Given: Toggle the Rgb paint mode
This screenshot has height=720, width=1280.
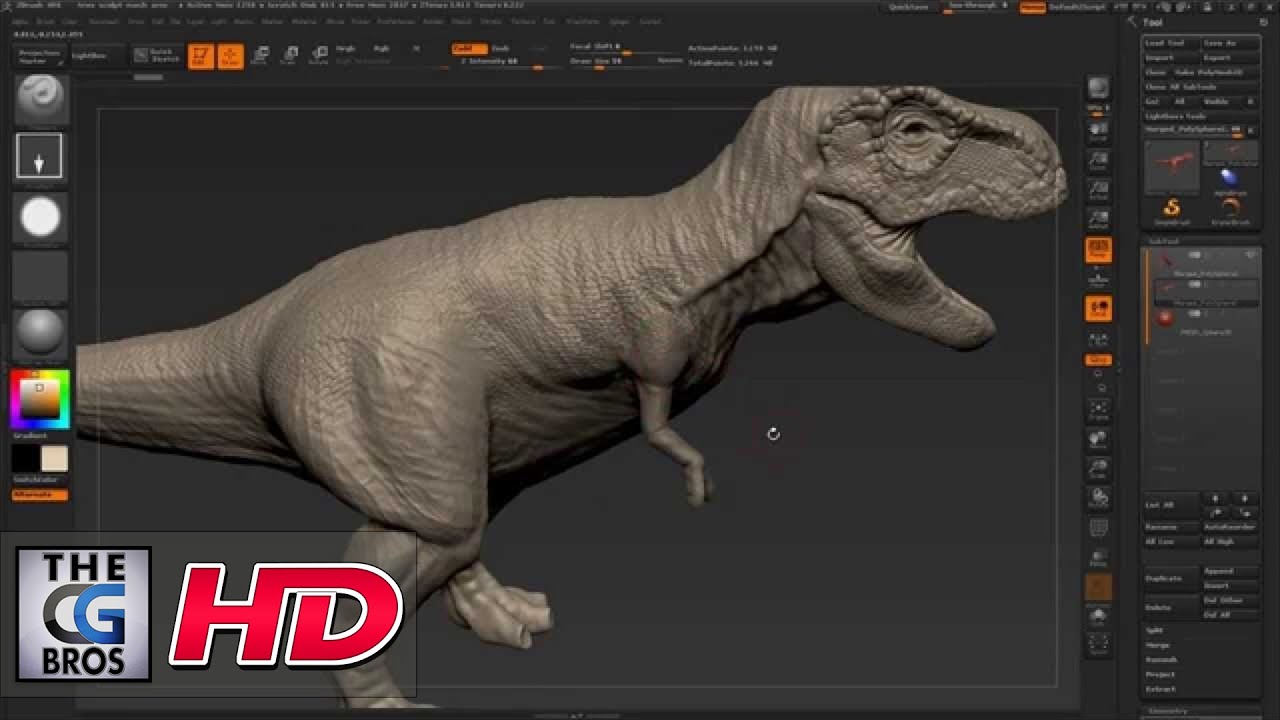Looking at the screenshot, I should click(x=381, y=48).
